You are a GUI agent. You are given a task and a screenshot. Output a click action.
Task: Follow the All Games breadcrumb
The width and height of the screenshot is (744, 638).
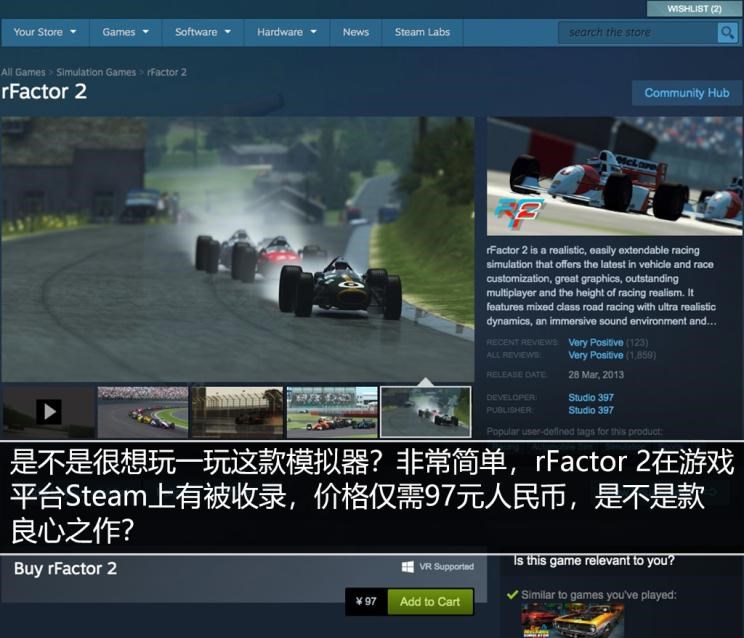[x=23, y=72]
